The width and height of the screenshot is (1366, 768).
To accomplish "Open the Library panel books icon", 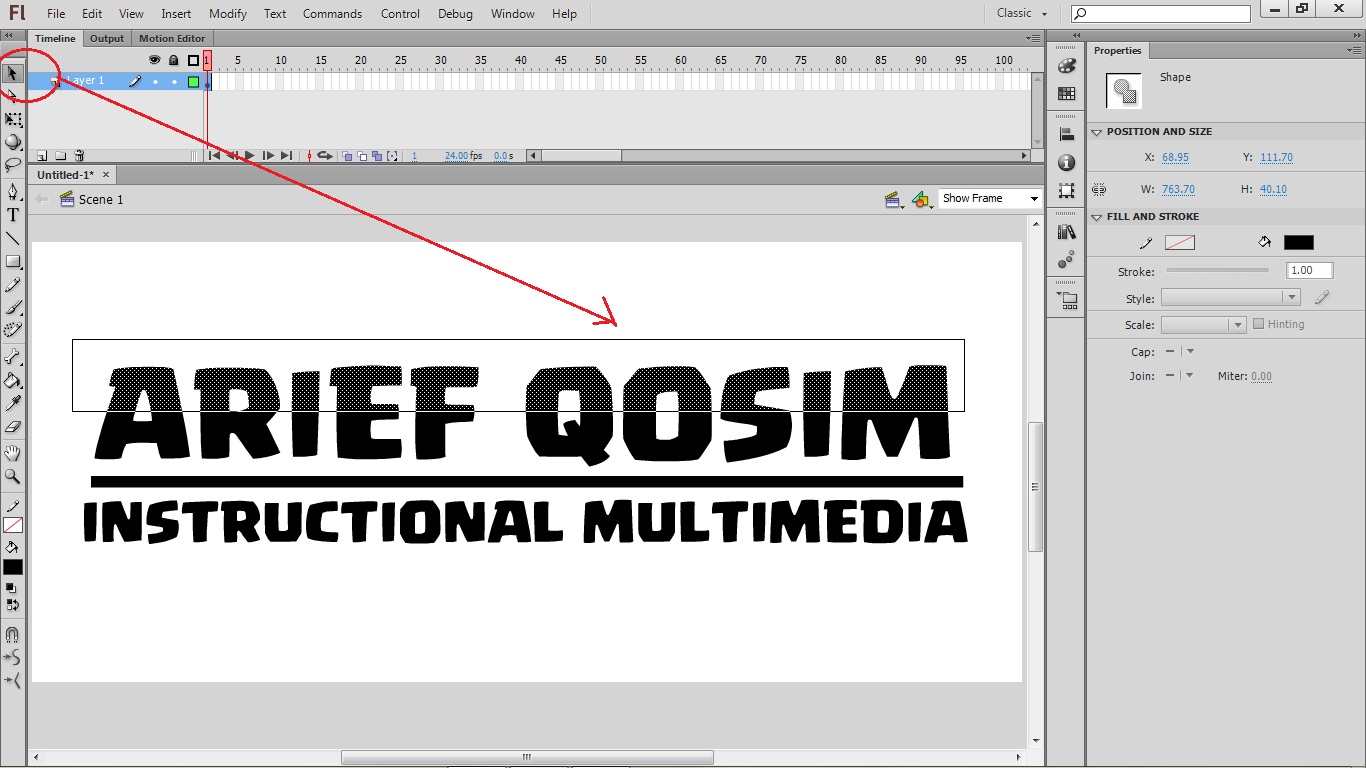I will coord(1067,232).
